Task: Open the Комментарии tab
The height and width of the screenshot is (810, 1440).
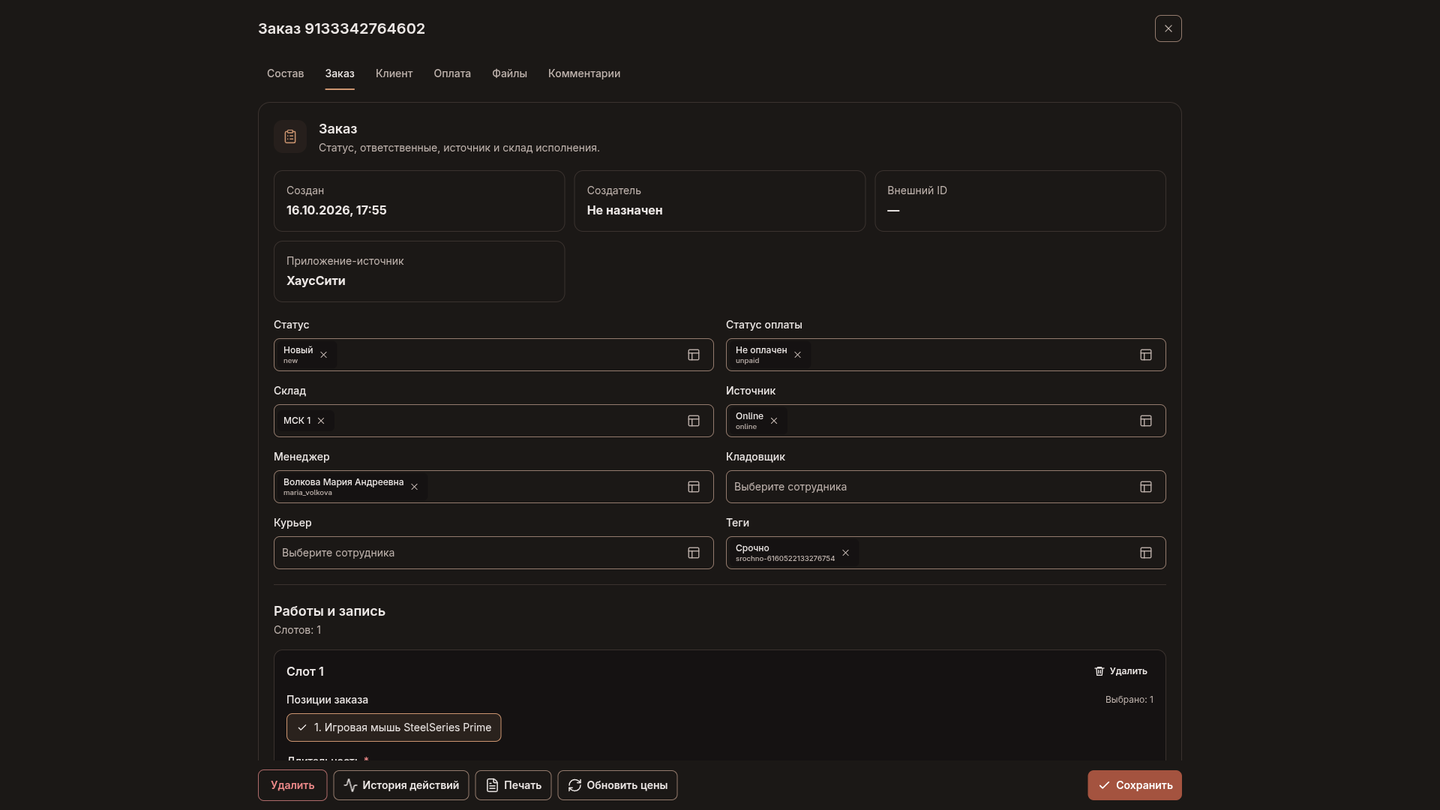Action: [584, 73]
